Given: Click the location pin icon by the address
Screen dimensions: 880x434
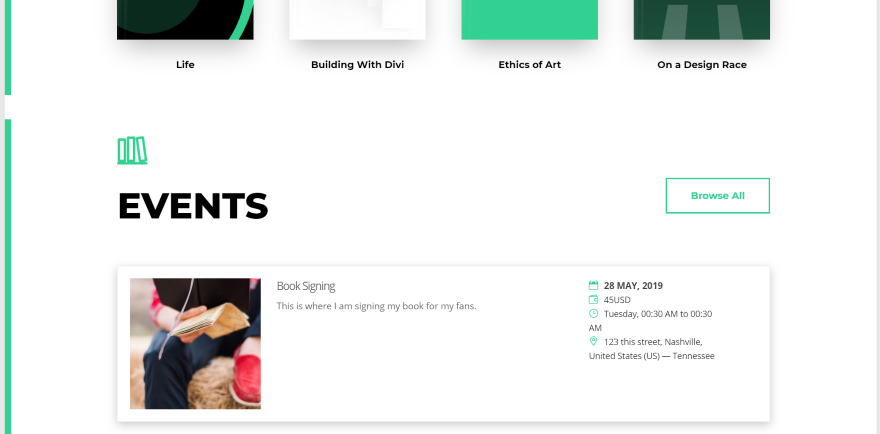Looking at the screenshot, I should click(594, 342).
